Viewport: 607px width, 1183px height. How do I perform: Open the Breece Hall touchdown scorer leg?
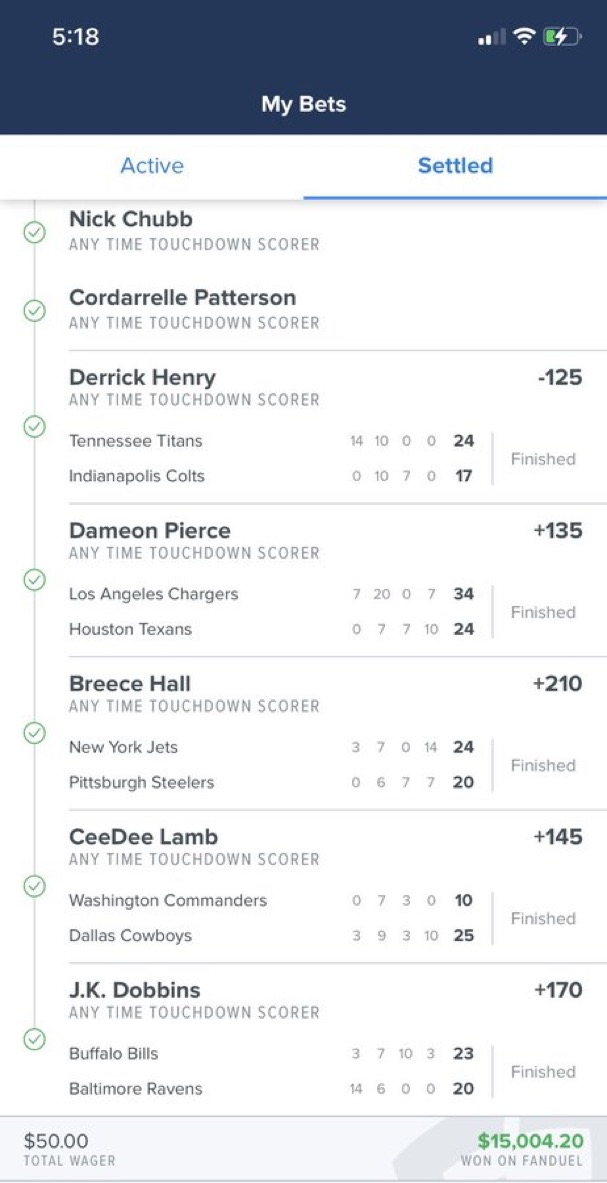130,684
